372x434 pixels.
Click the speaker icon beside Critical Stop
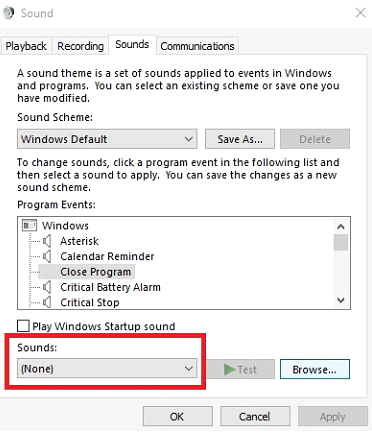point(47,302)
